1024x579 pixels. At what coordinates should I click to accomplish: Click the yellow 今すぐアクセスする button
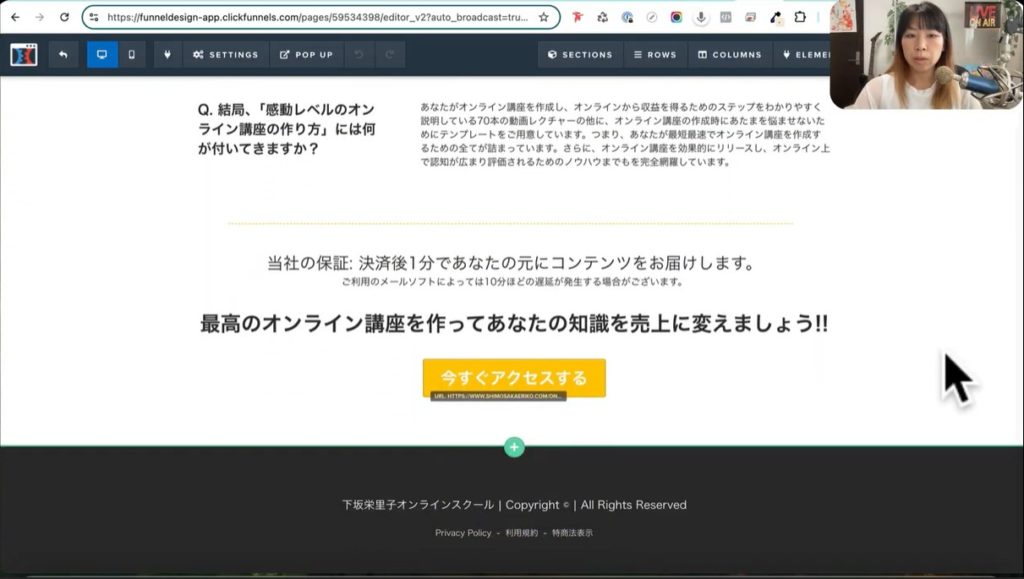tap(514, 378)
